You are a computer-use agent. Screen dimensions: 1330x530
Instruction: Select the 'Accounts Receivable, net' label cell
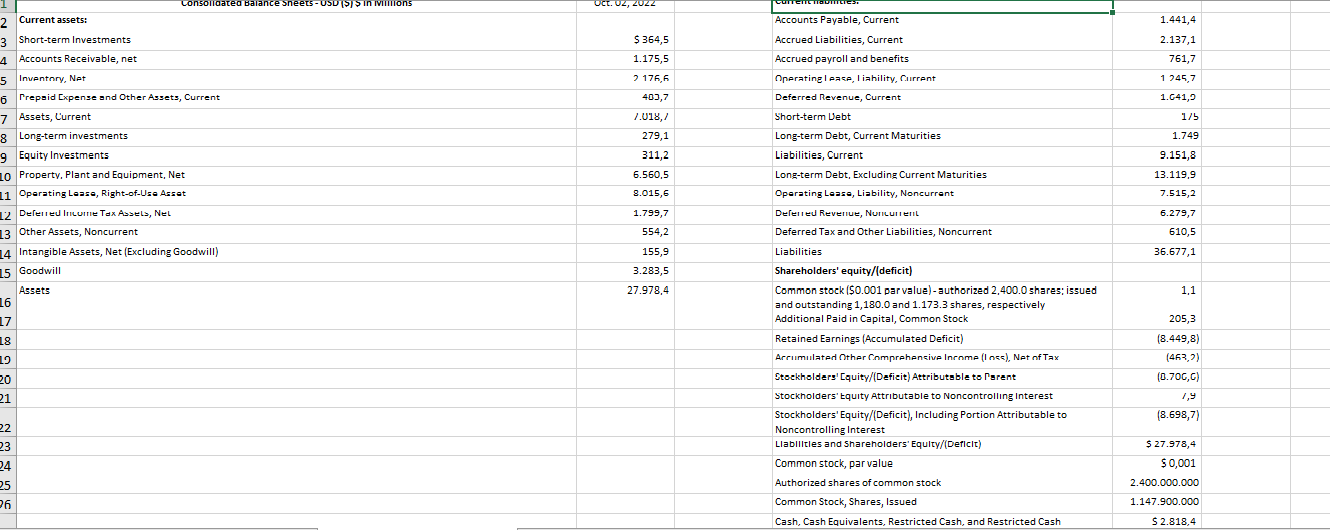pyautogui.click(x=296, y=58)
